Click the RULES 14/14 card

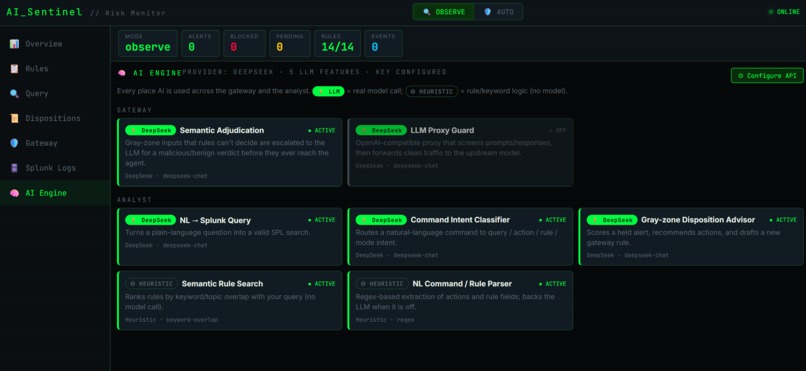[x=337, y=43]
